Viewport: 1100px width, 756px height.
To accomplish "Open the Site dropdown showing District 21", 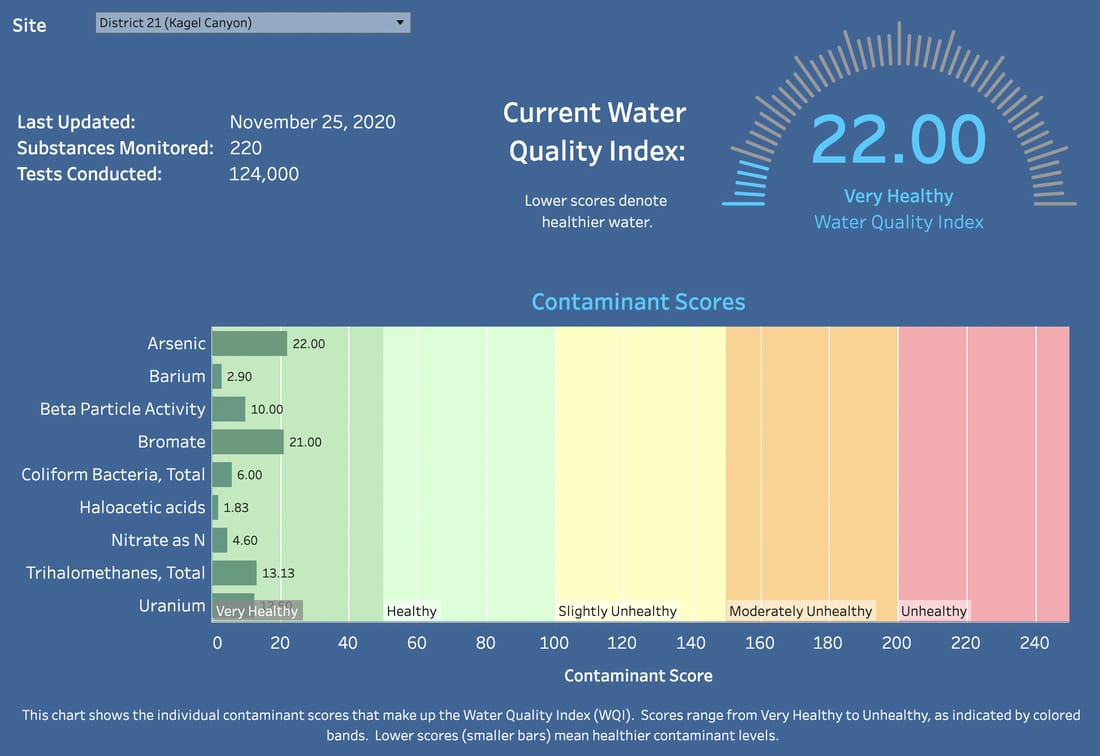I will [x=253, y=22].
